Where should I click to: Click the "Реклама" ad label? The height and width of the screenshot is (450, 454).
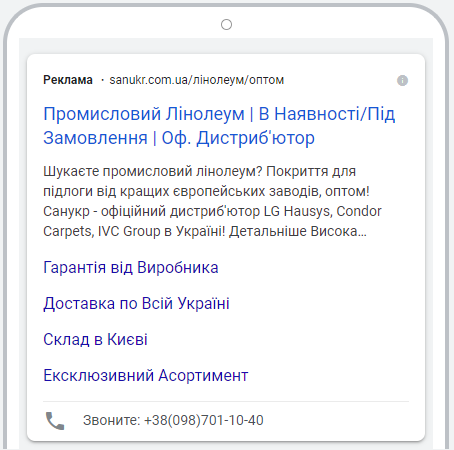tap(68, 80)
